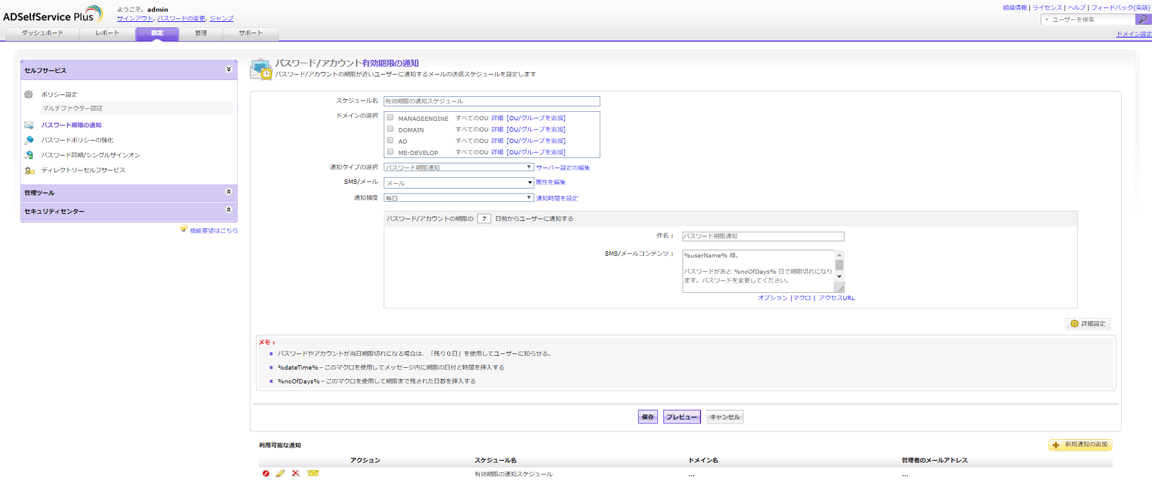Delete schedule using red X icon
This screenshot has height=482, width=1152.
point(296,474)
